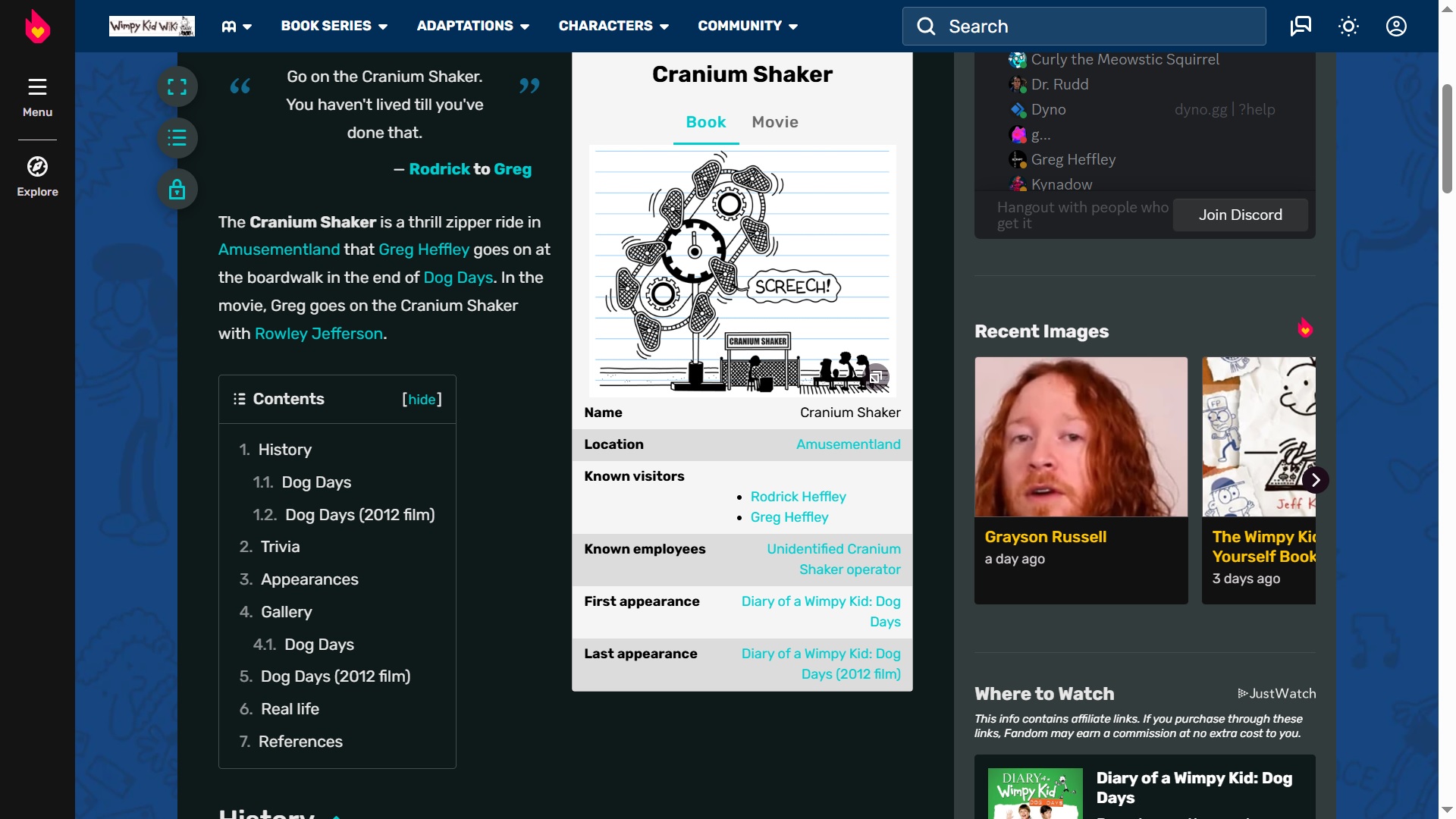This screenshot has height=819, width=1456.
Task: Open Rodrick Heffley in Known visitors
Action: 798,497
